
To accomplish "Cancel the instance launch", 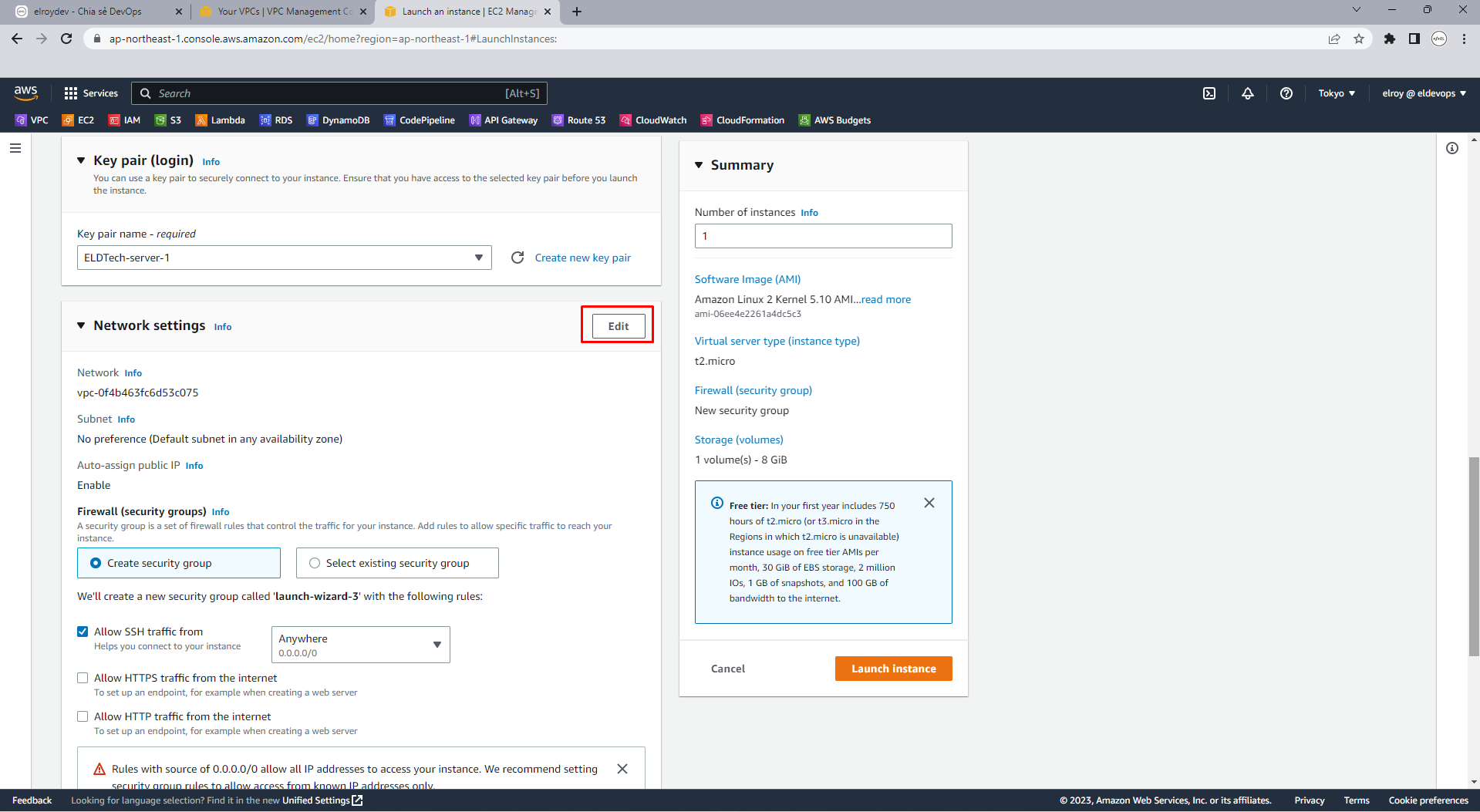I will tap(727, 669).
